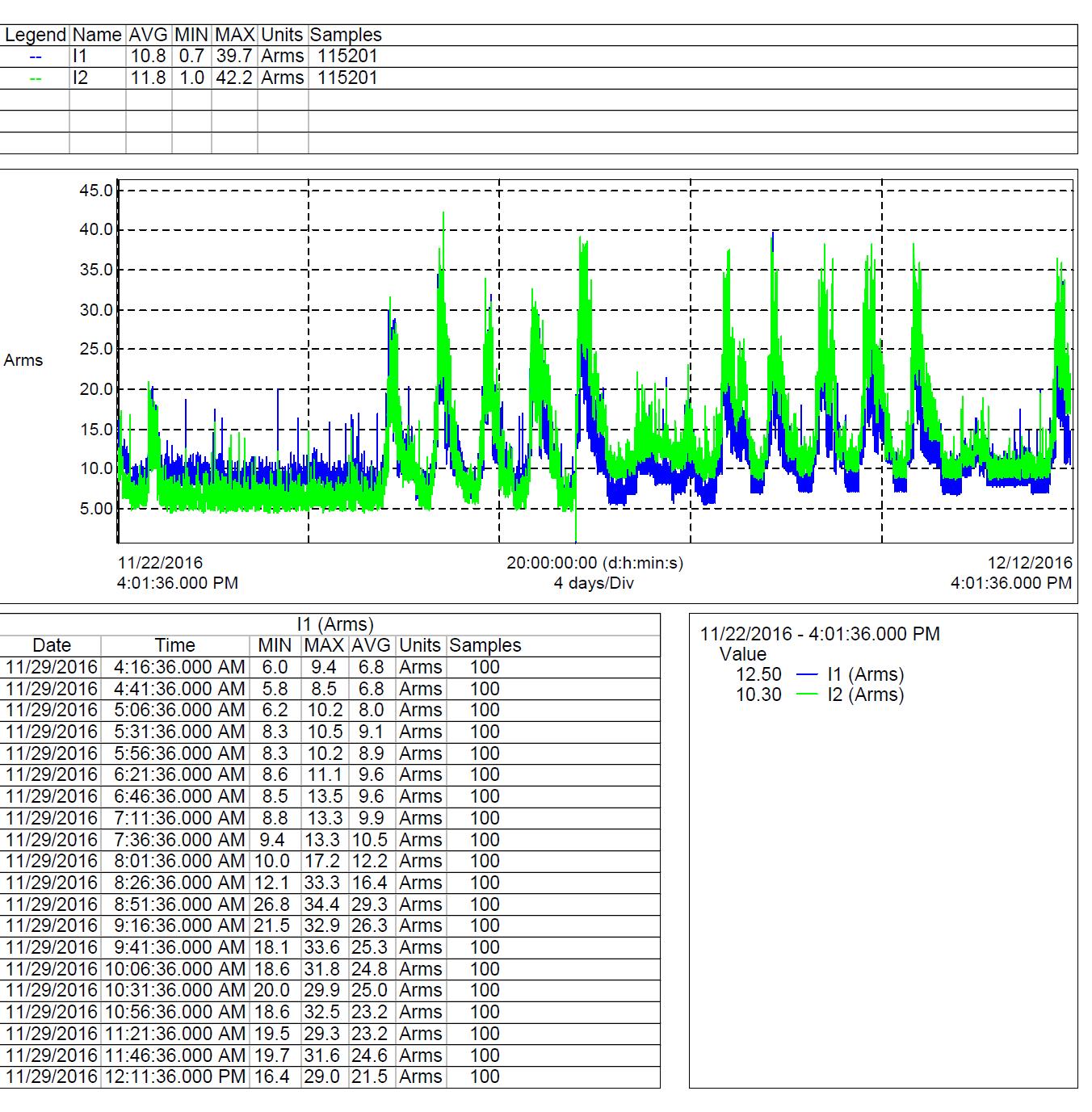Click I1 average value 10.8
The height and width of the screenshot is (1112, 1092).
(149, 57)
